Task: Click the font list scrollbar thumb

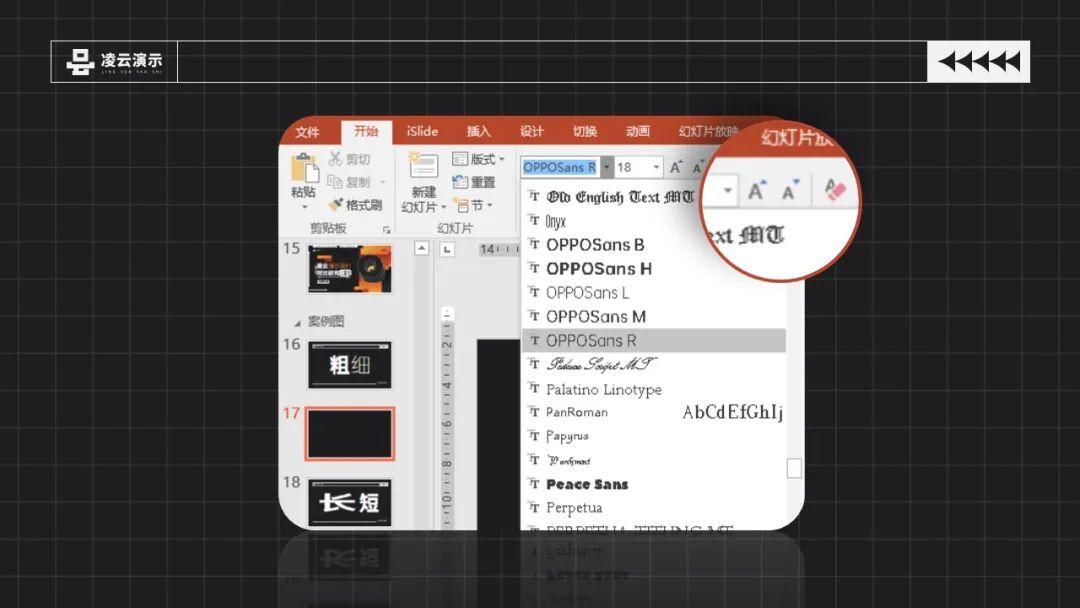Action: (794, 468)
